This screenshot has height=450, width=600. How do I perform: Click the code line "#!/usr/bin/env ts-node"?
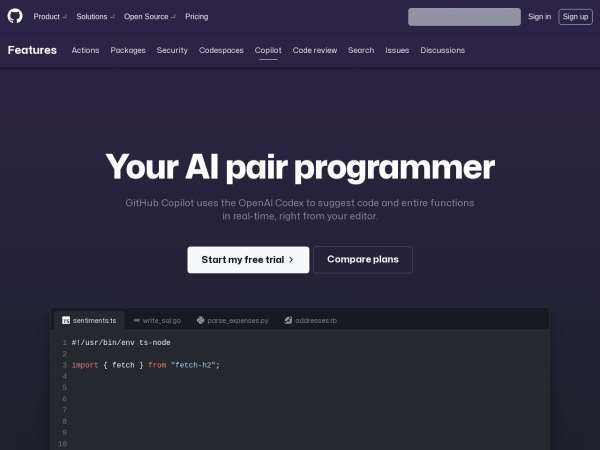[x=121, y=342]
